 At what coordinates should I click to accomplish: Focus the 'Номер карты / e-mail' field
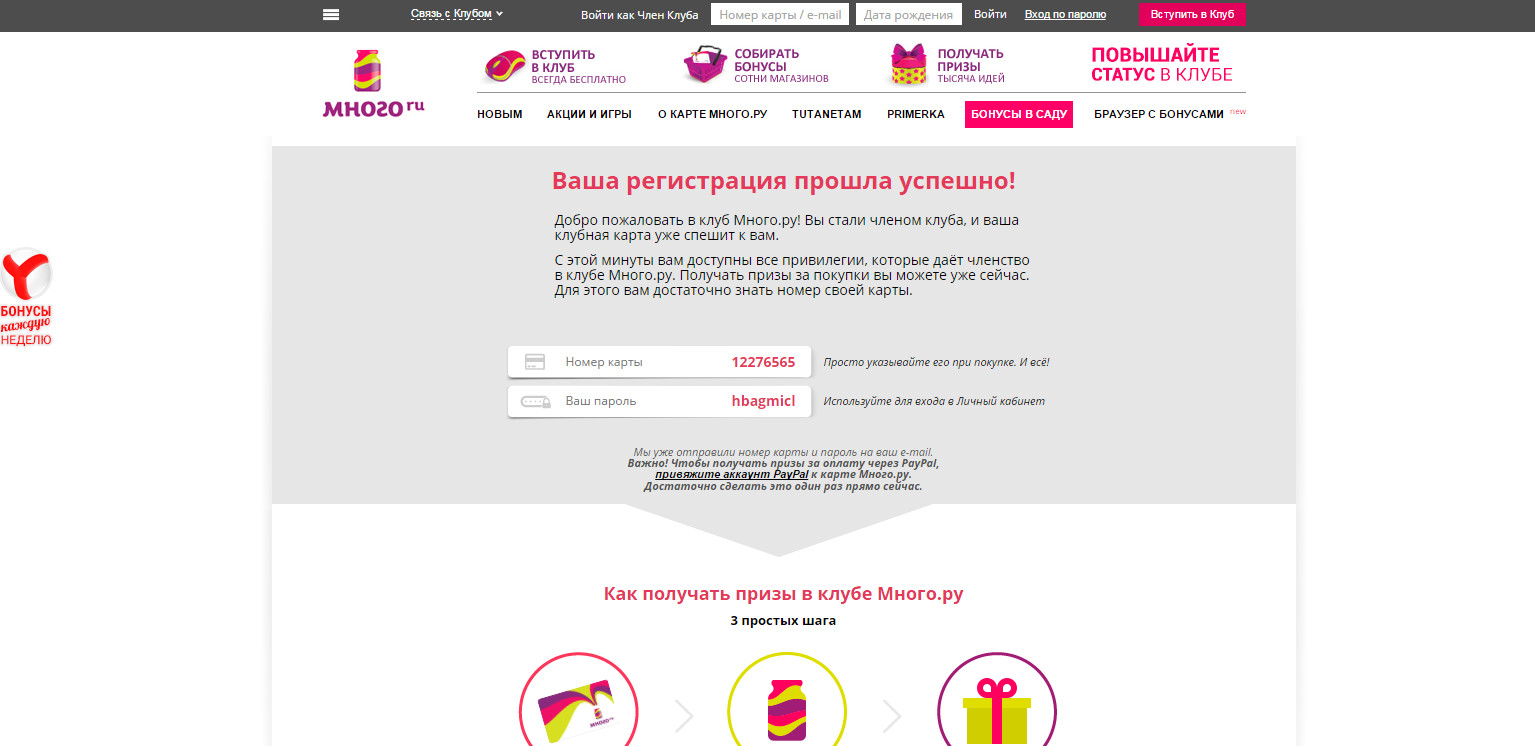pos(781,14)
